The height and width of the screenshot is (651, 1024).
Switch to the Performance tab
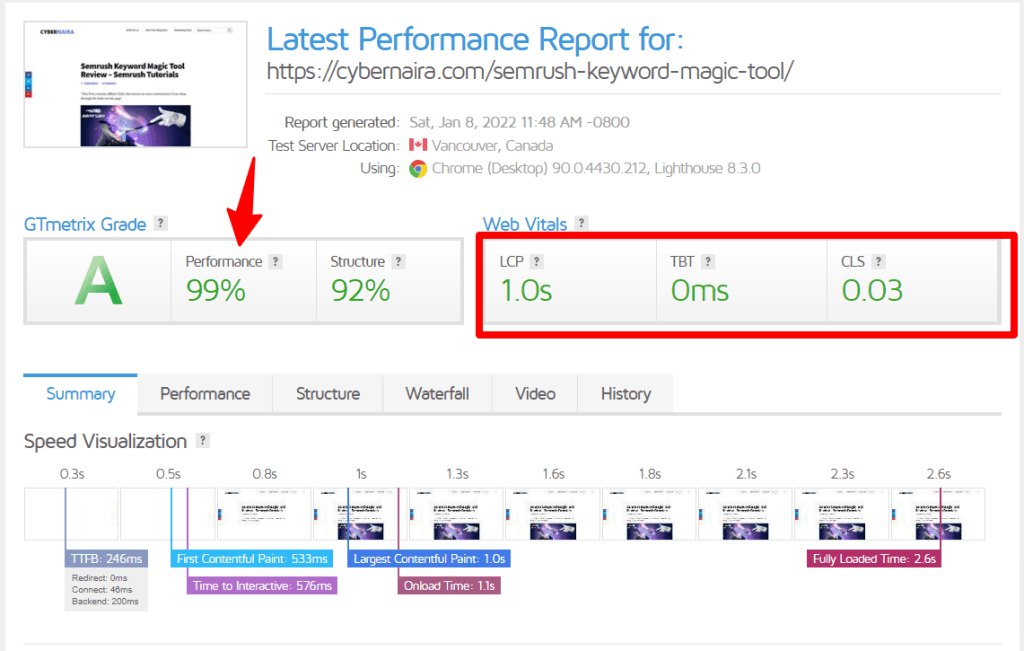pos(205,394)
